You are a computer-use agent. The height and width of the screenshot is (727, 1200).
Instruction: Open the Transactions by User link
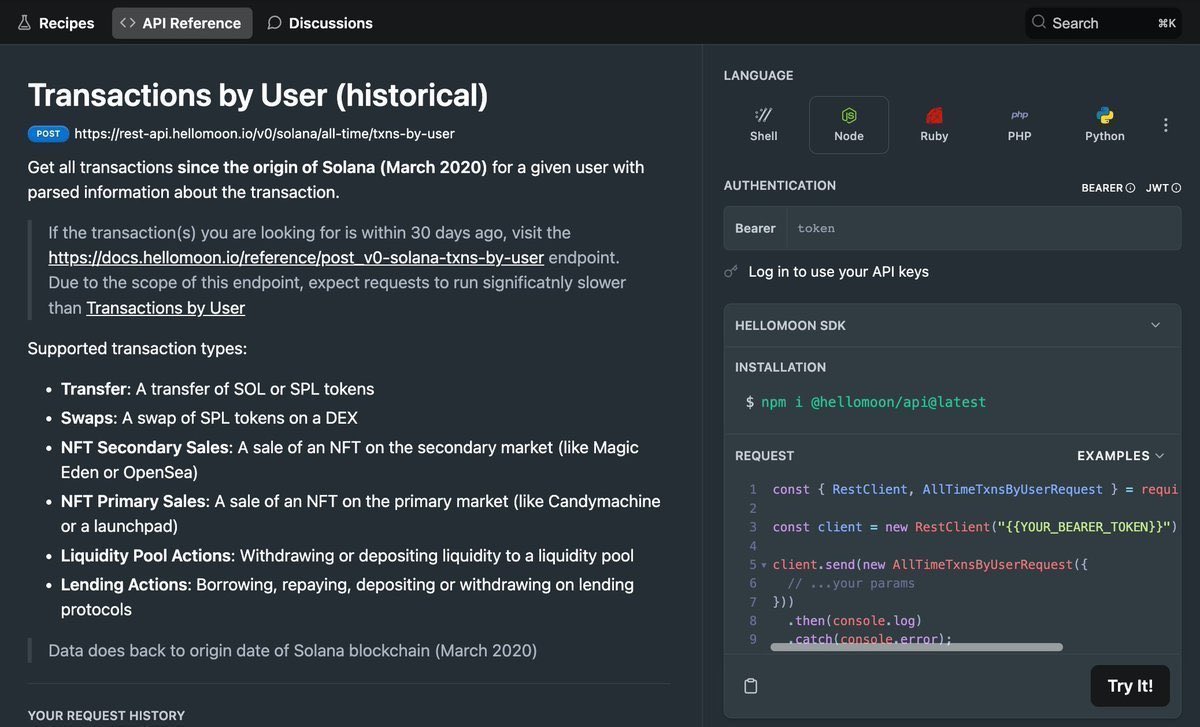pyautogui.click(x=166, y=308)
